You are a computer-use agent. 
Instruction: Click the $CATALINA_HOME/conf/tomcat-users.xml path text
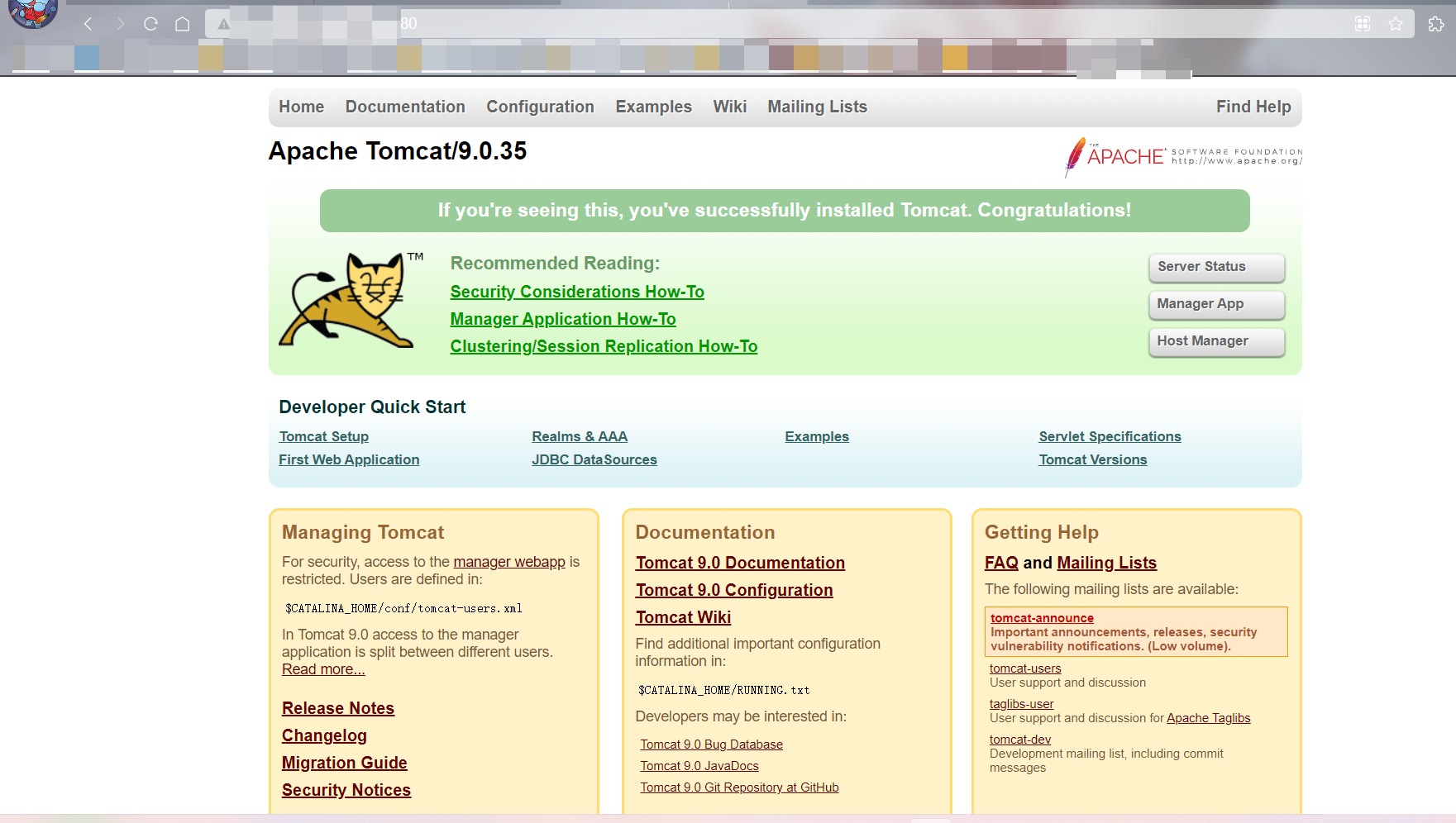coord(403,608)
